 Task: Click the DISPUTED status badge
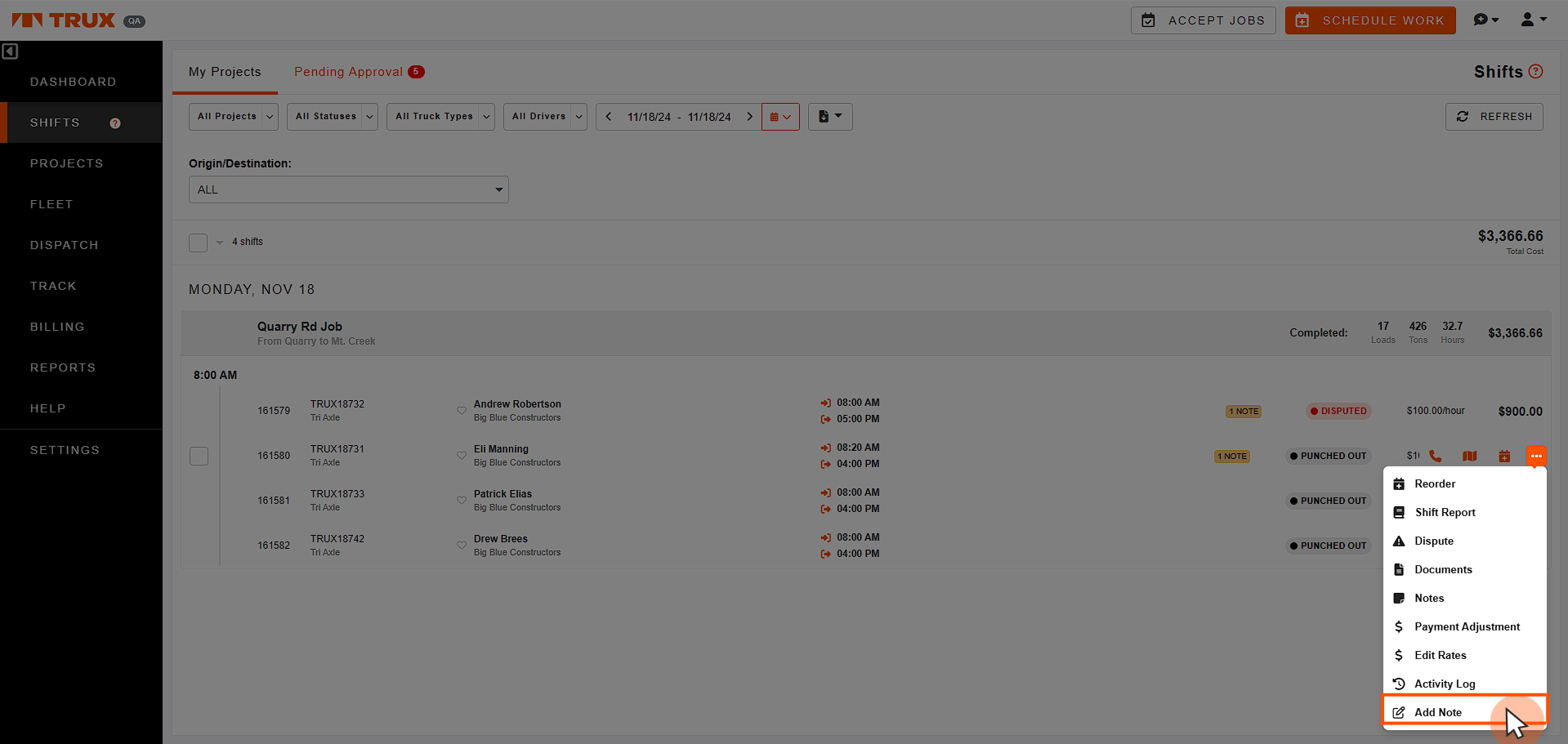[1338, 411]
